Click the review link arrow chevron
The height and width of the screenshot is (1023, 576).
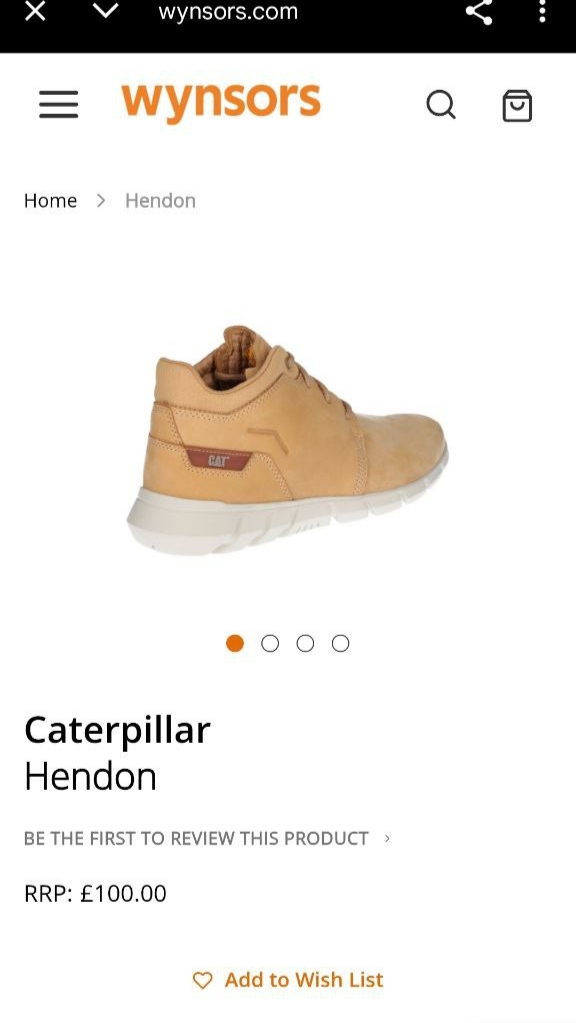tap(387, 838)
